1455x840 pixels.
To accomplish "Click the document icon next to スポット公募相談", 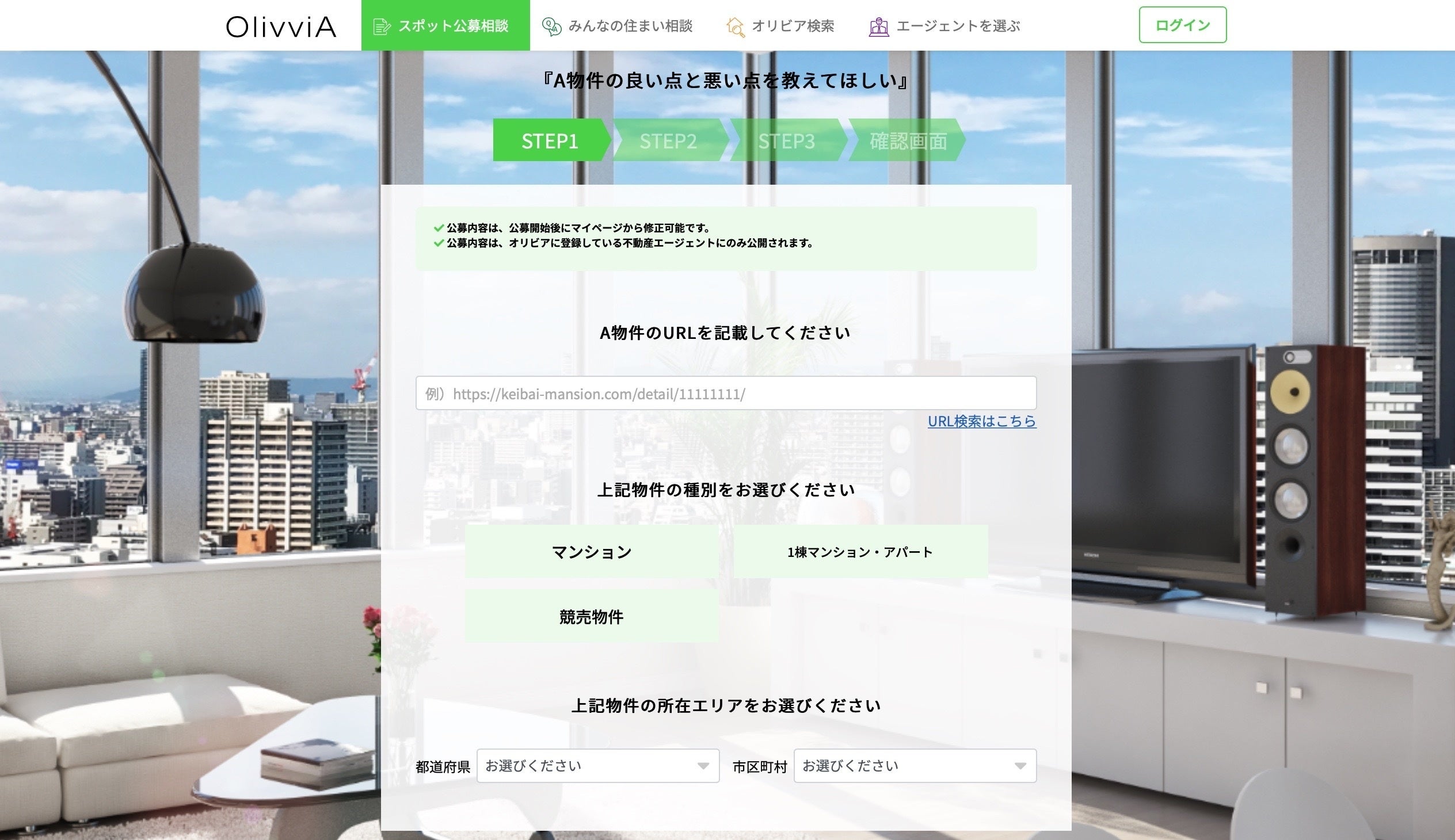I will pos(382,25).
